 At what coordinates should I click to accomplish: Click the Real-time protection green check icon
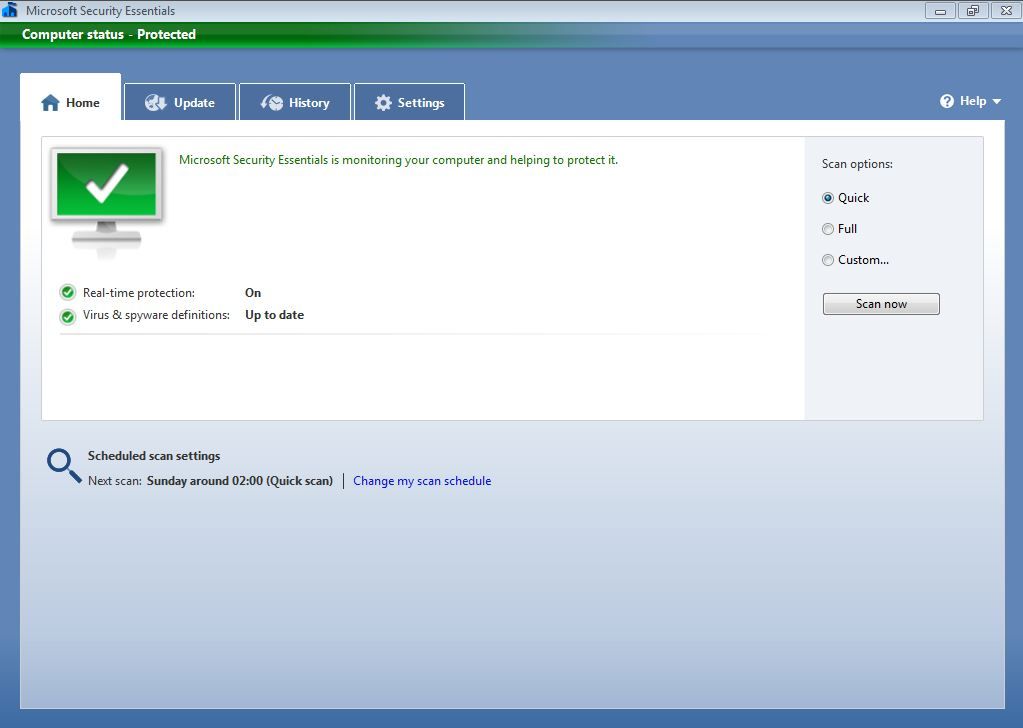click(x=67, y=292)
